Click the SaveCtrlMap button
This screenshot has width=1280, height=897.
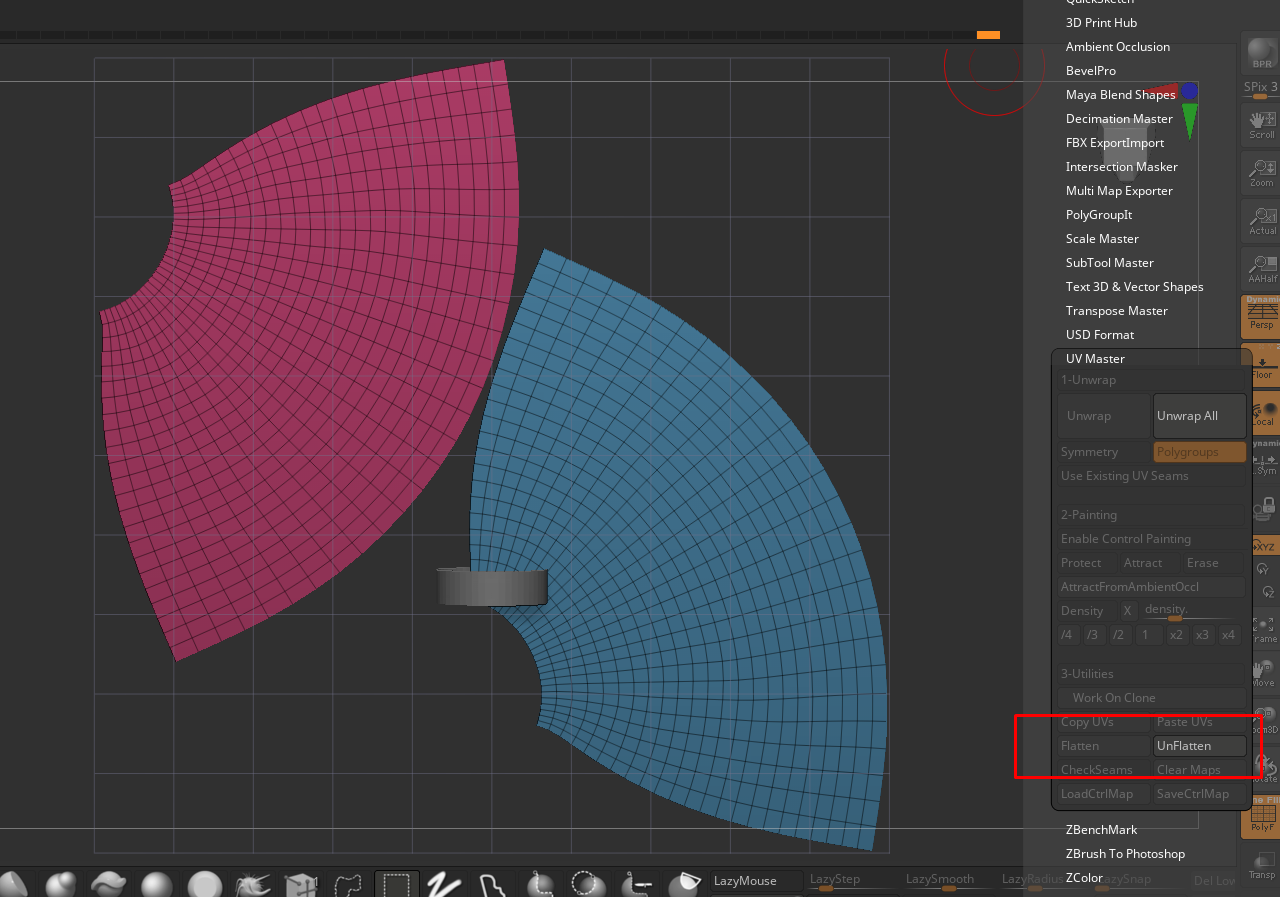click(1200, 794)
